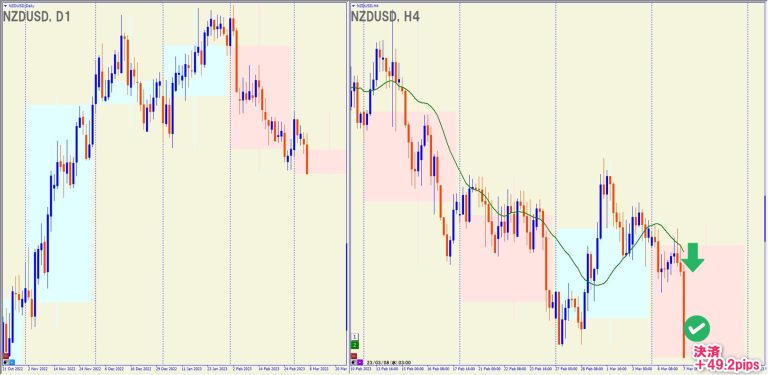Select the NZDUSD, H4 chart title

pyautogui.click(x=385, y=17)
